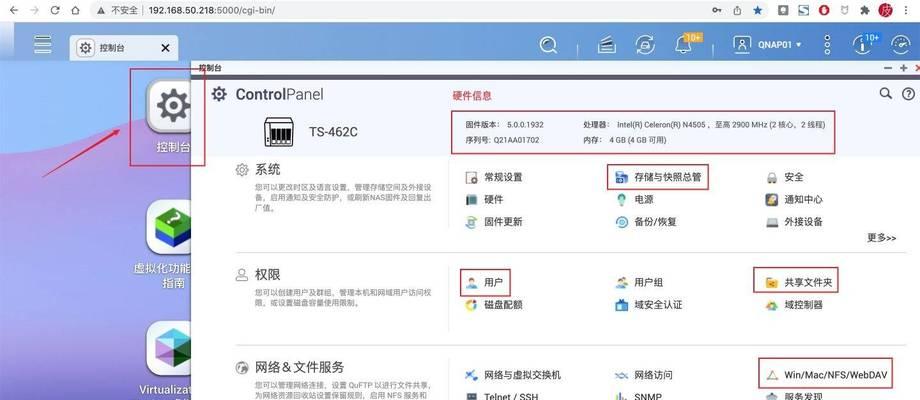920x400 pixels.
Task: Maximize the 控制台 window with plus button
Action: coord(903,68)
